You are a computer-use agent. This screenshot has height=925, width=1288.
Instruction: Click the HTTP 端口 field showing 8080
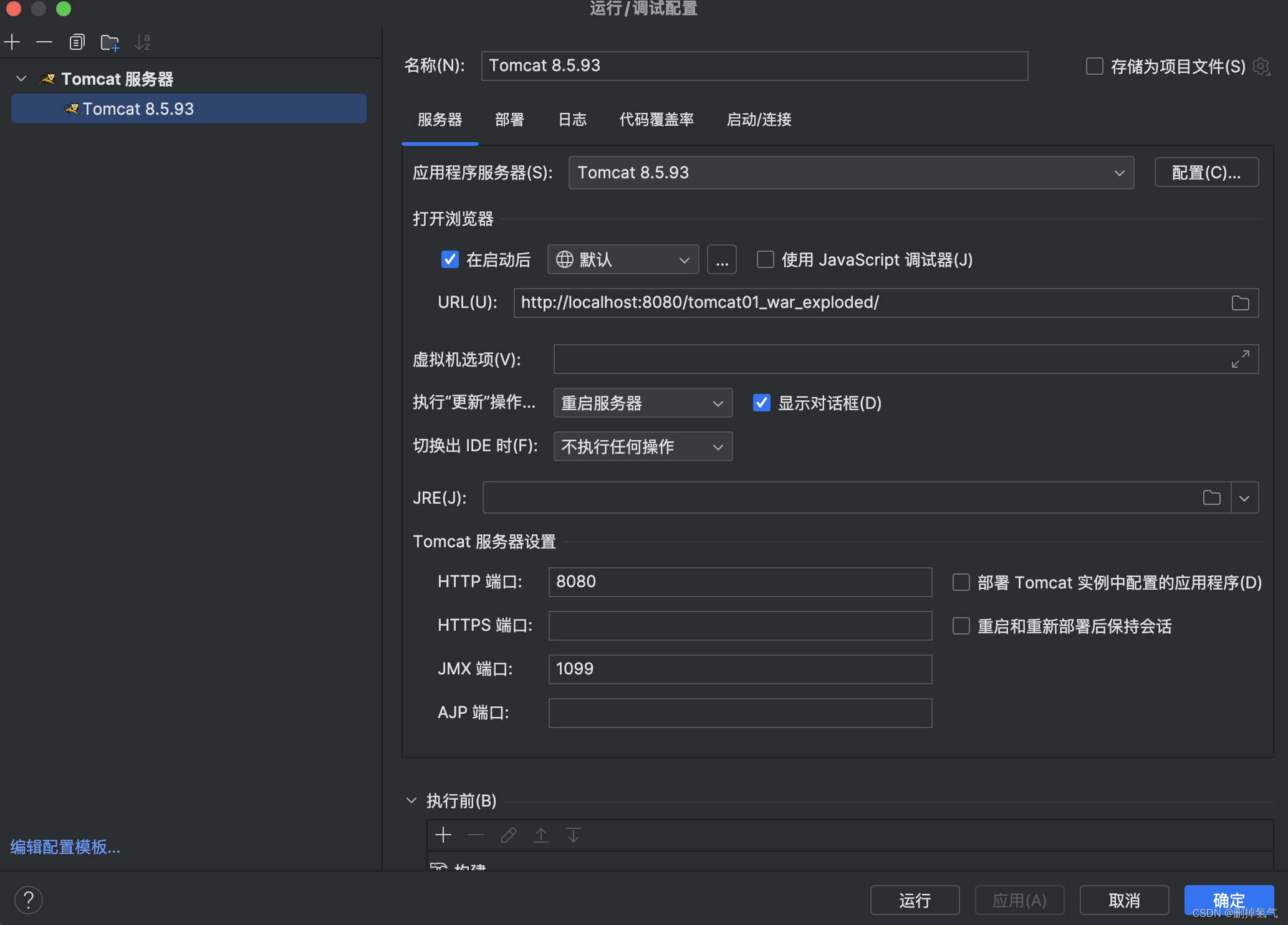(x=740, y=582)
